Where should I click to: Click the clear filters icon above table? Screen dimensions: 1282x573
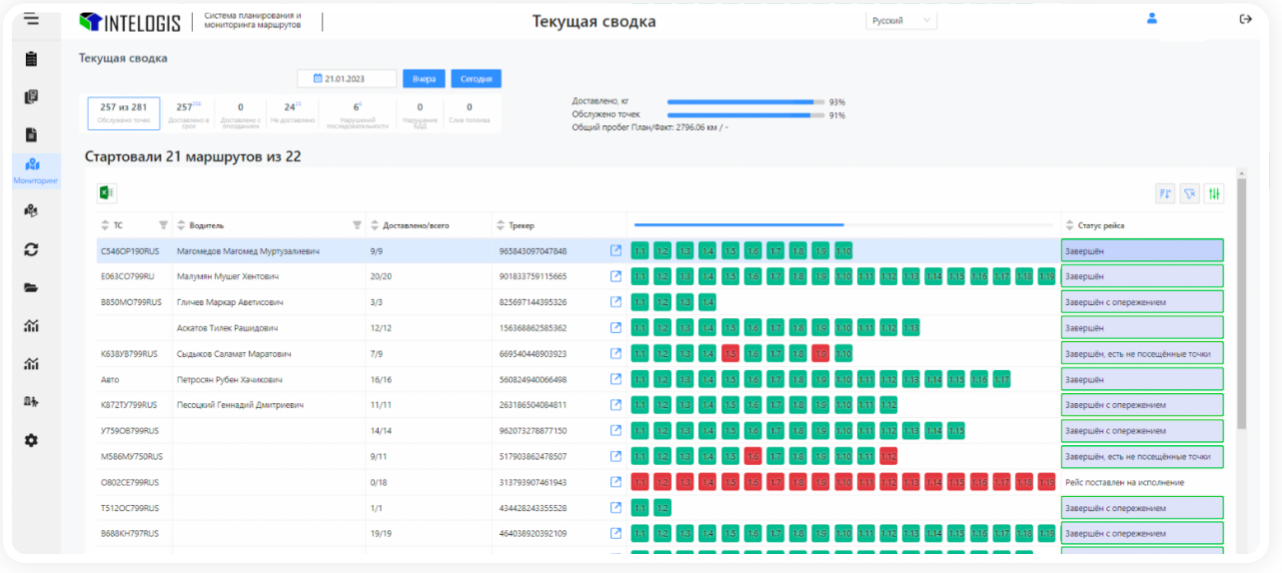(x=1190, y=194)
